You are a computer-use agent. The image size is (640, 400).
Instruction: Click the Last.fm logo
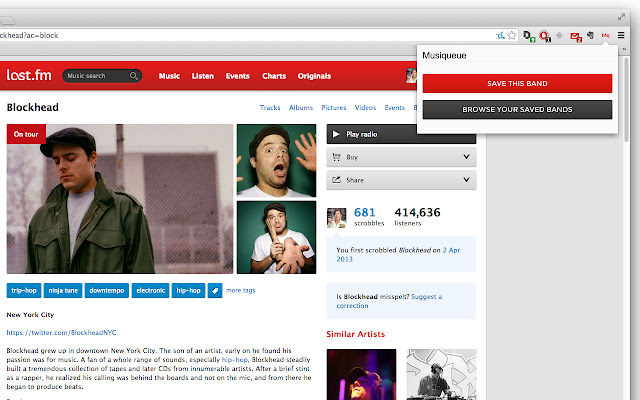tap(29, 75)
